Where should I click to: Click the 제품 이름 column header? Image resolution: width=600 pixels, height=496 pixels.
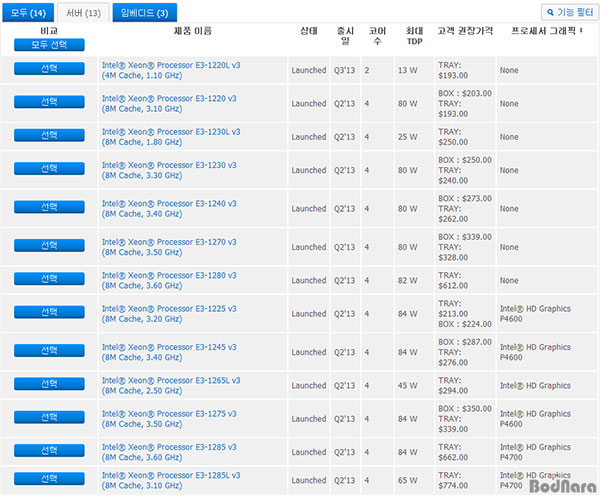coord(192,31)
